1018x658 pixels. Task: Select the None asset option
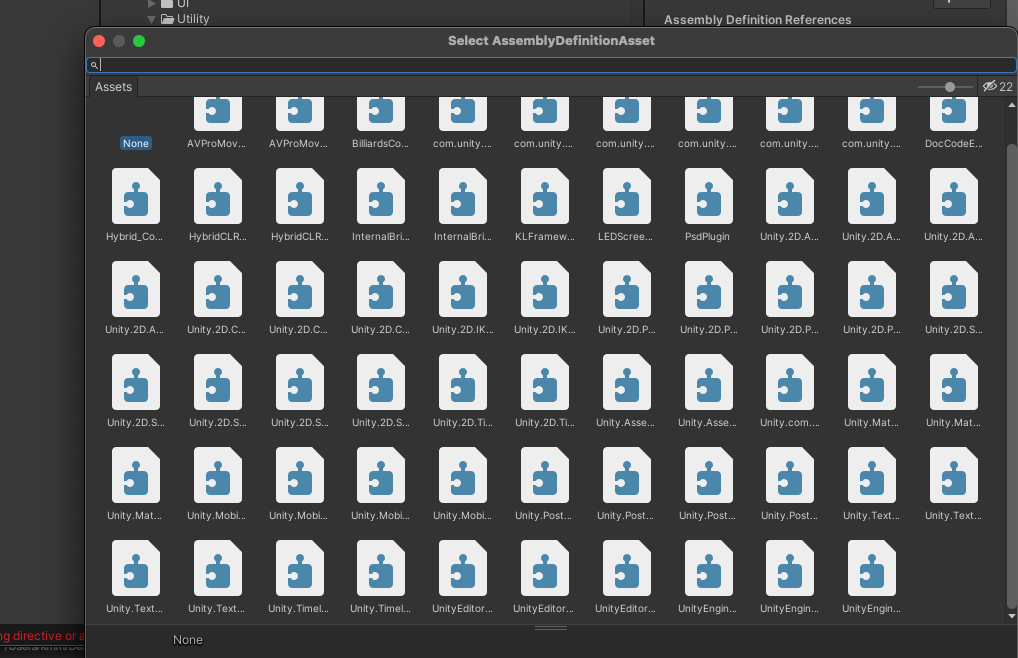pos(136,143)
